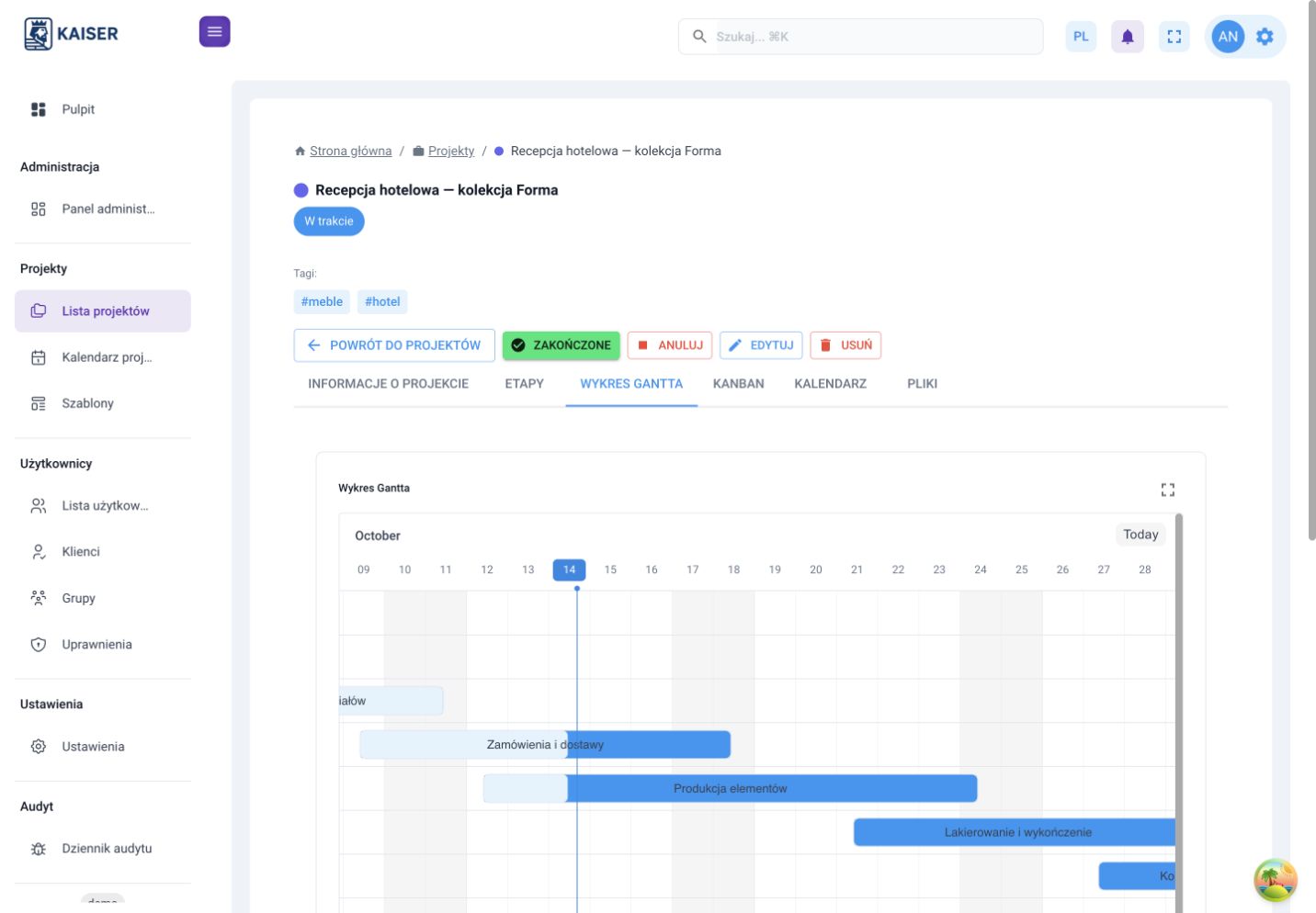
Task: Open Klienci in sidebar
Action: tap(103, 551)
